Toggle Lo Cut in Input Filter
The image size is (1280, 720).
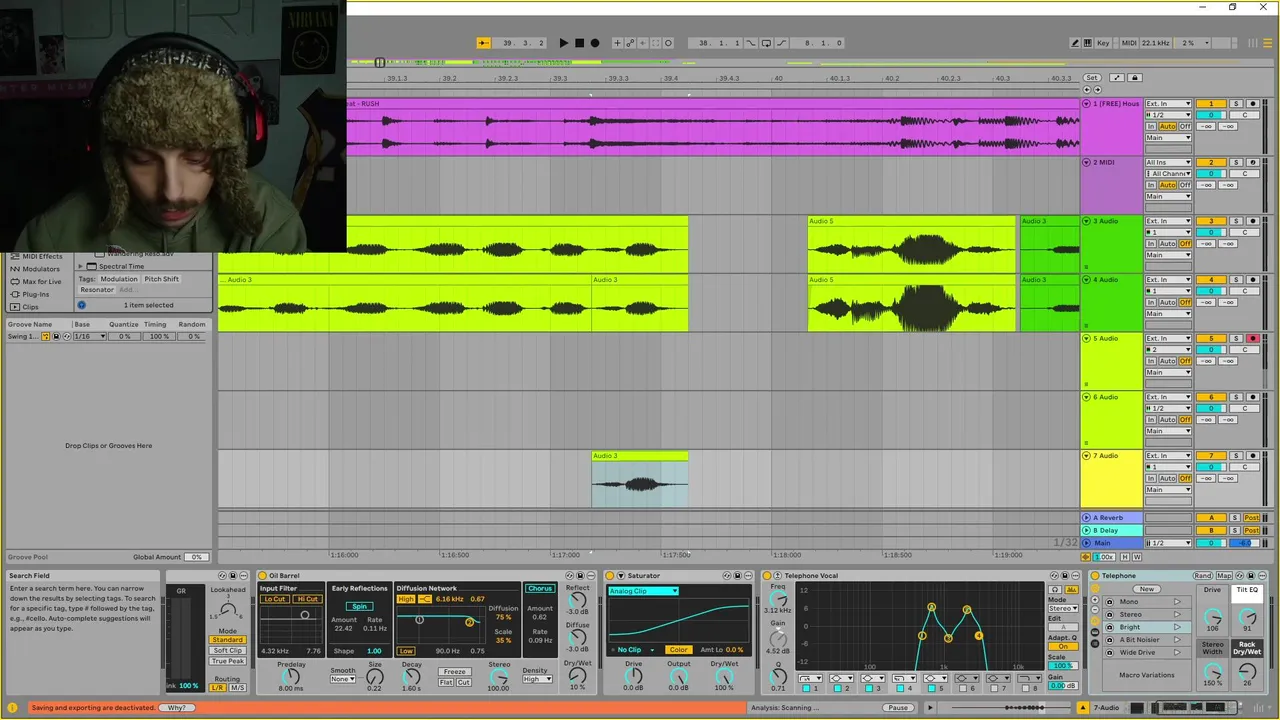pyautogui.click(x=275, y=599)
